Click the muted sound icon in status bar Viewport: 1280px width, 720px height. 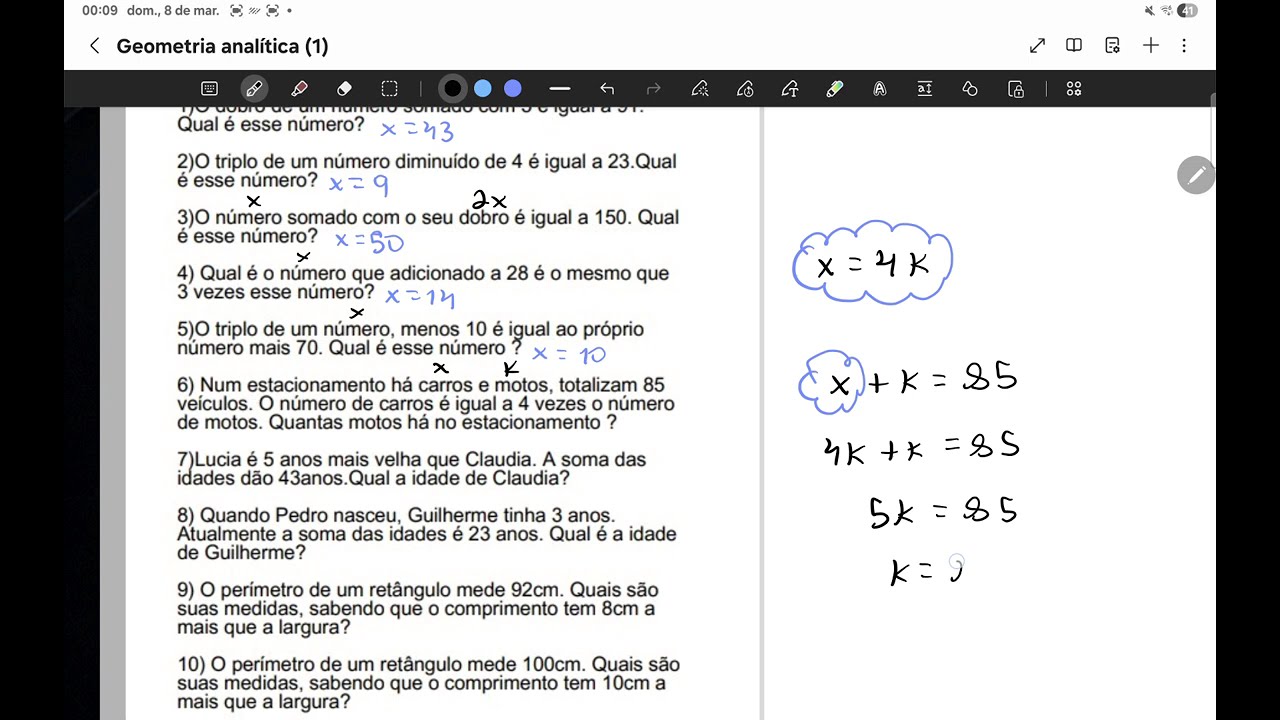(1150, 11)
